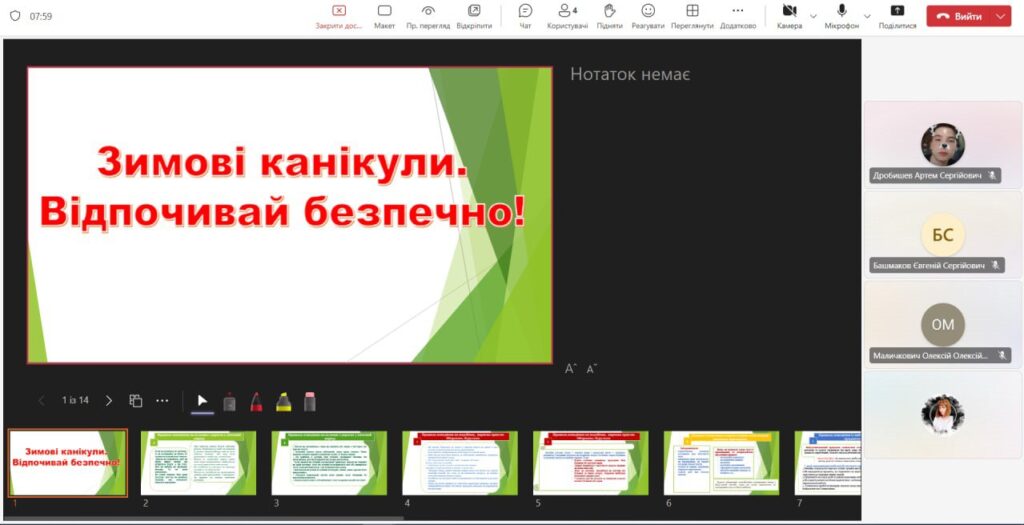Image resolution: width=1024 pixels, height=525 pixels.
Task: Choose the red pen tool
Action: click(256, 401)
